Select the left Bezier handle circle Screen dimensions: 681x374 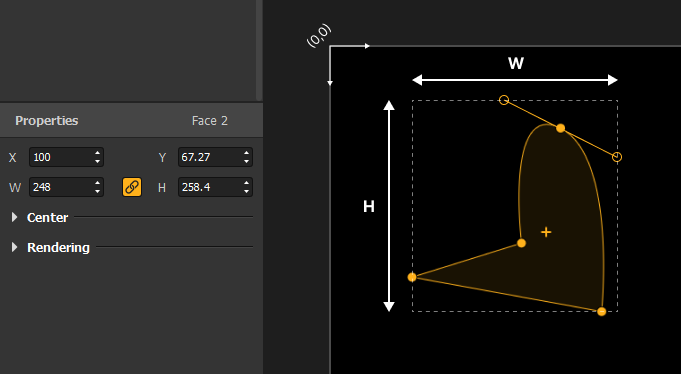[504, 100]
